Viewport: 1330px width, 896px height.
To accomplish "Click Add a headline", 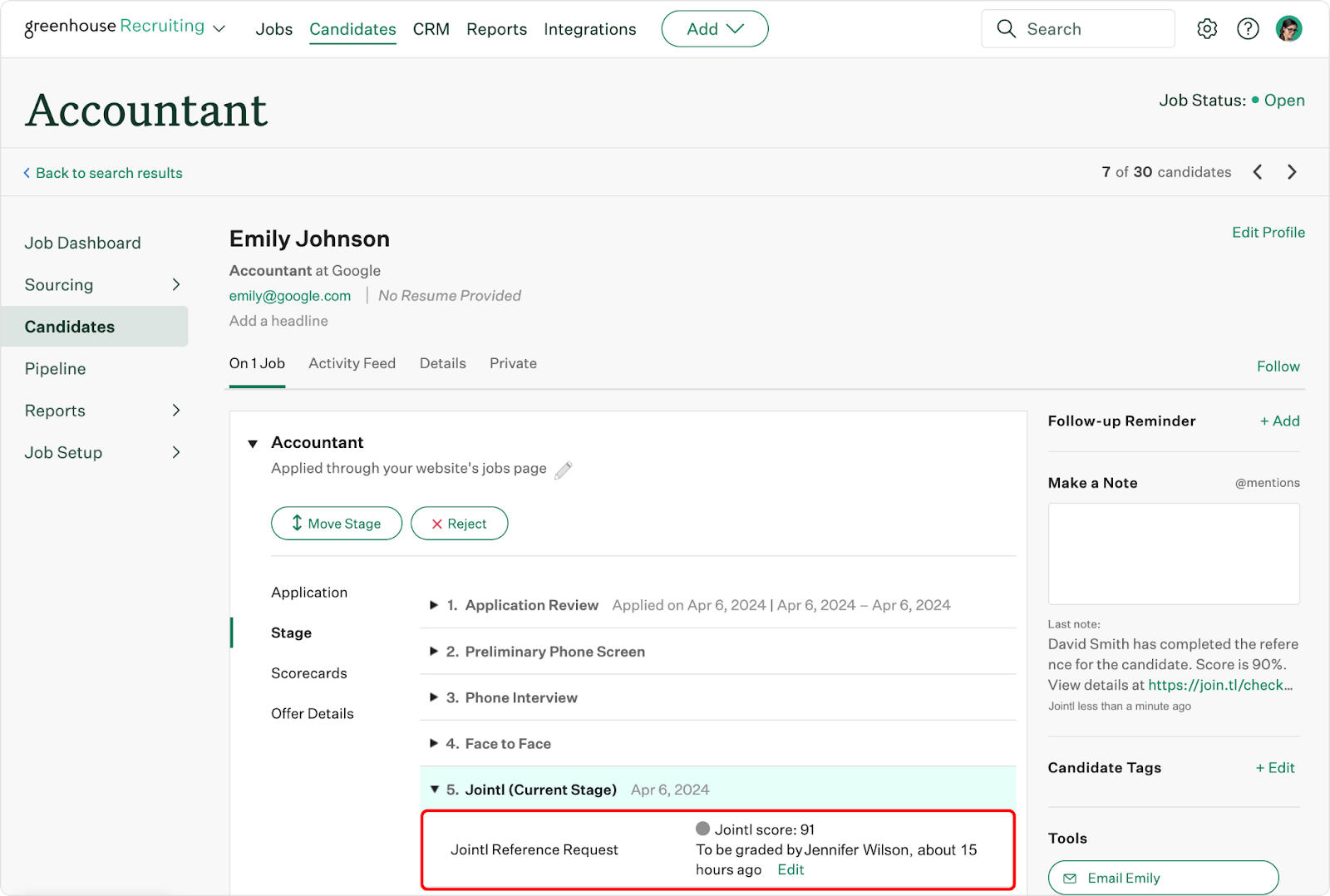I will coord(278,321).
